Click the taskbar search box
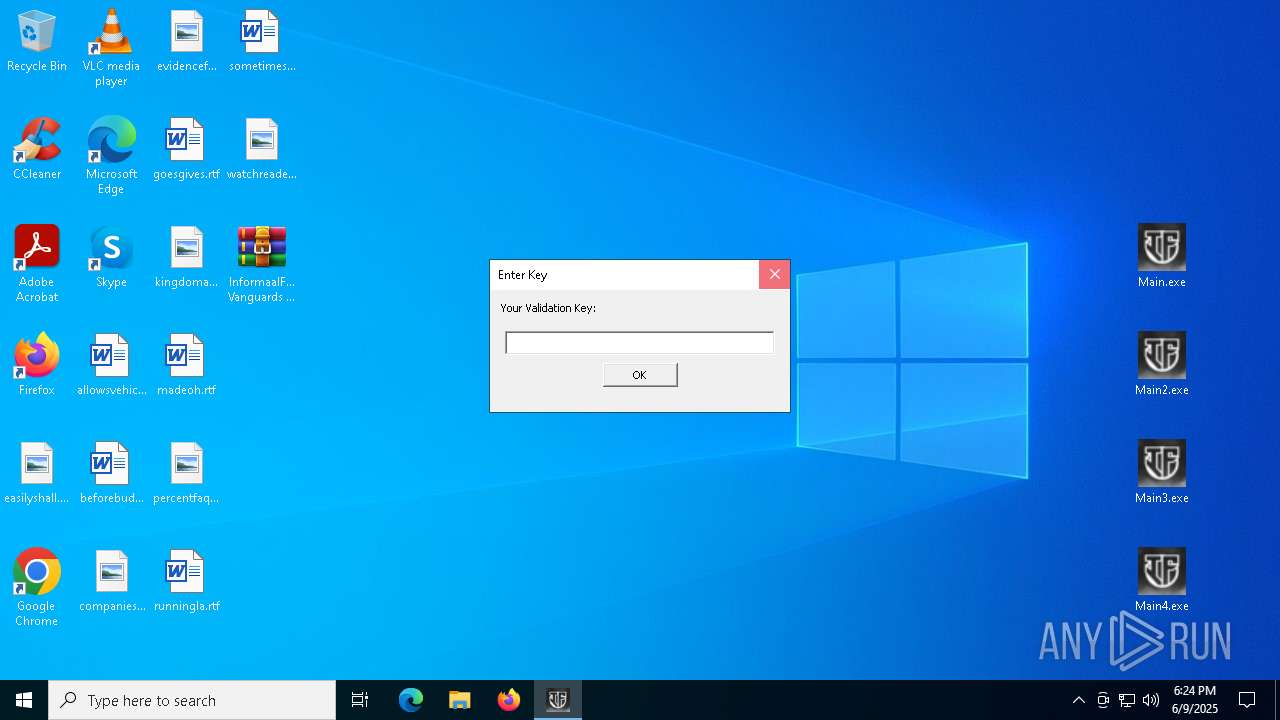The height and width of the screenshot is (720, 1280). (192, 700)
